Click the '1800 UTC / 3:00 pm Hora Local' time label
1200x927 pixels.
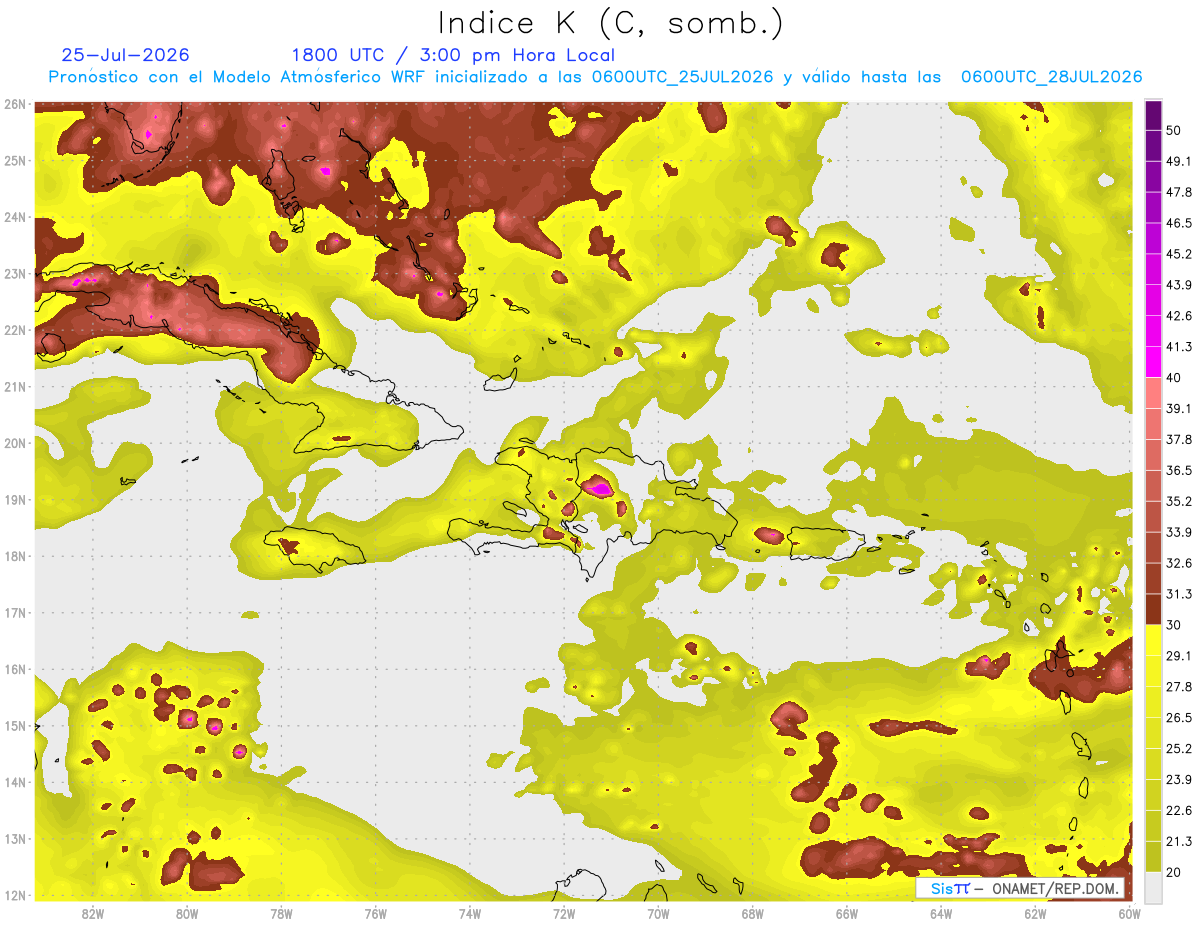point(453,56)
